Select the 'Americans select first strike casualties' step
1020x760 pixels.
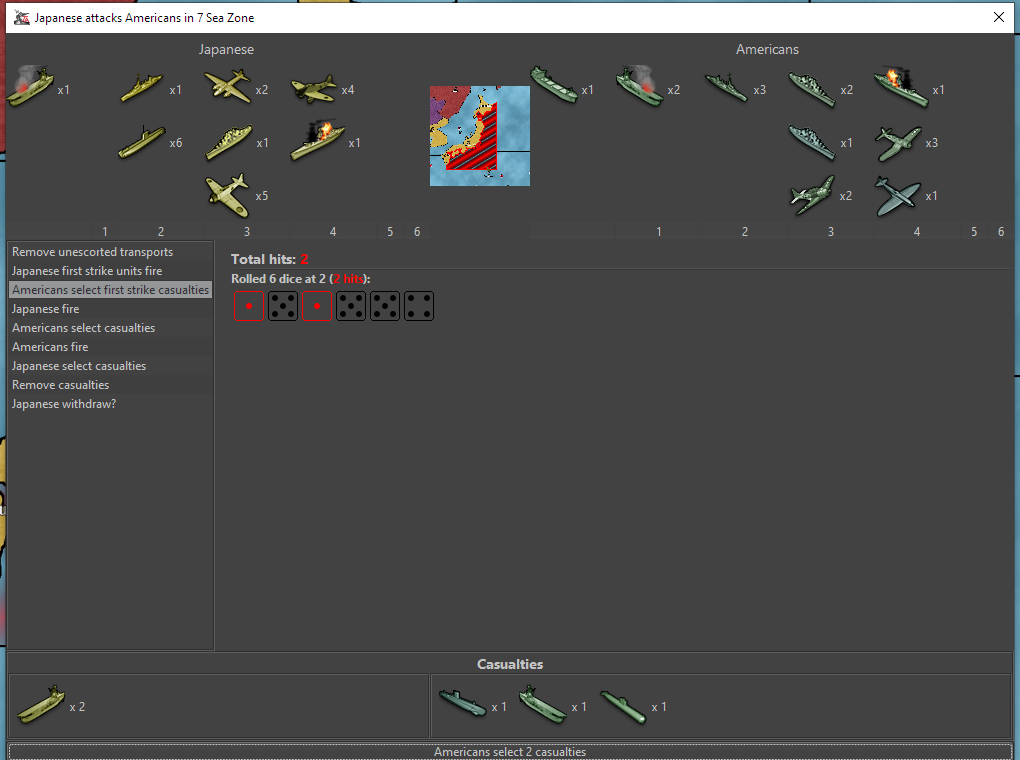[x=110, y=290]
